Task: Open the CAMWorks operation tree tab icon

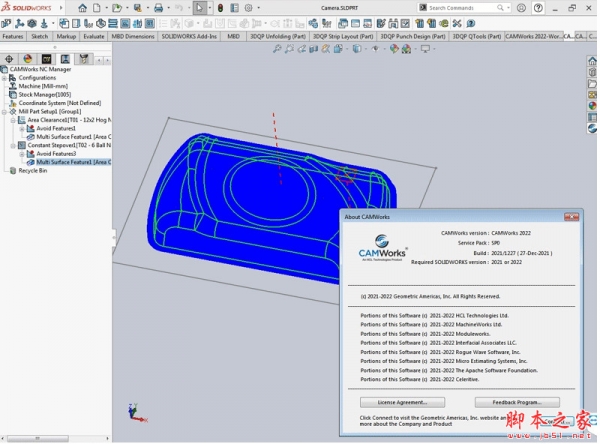Action: (x=65, y=59)
